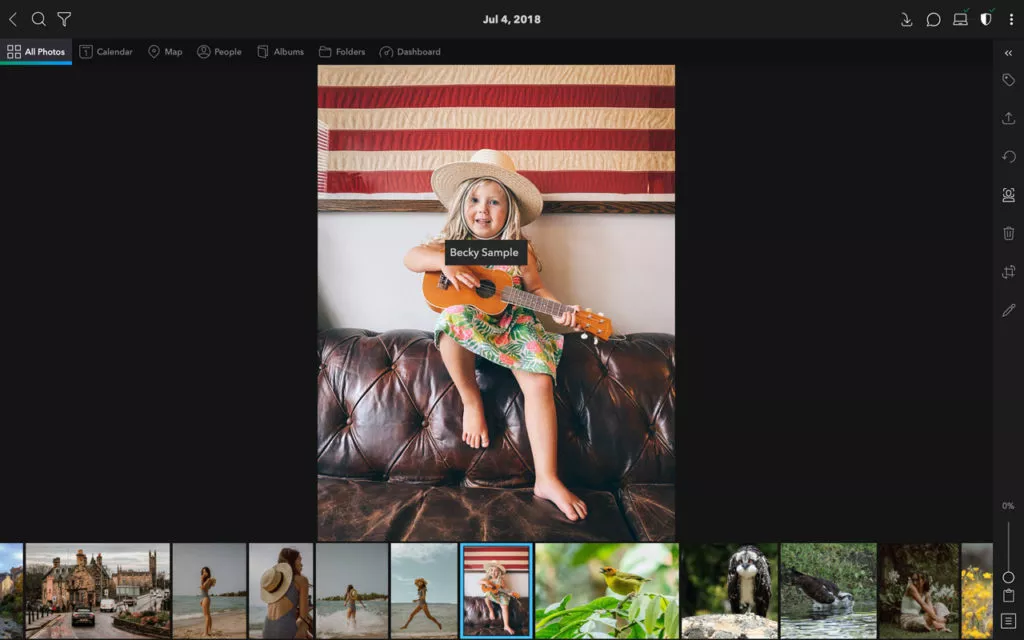
Task: Click the zoom slider handle
Action: coord(1008,577)
